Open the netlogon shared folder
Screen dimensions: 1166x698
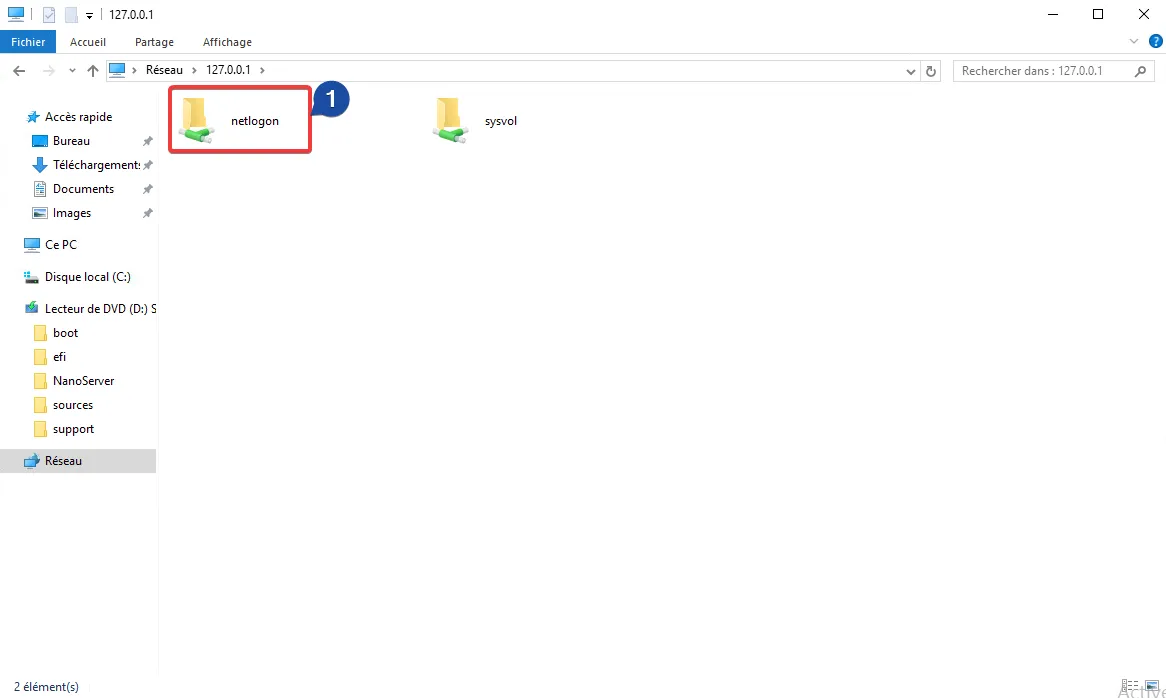238,121
